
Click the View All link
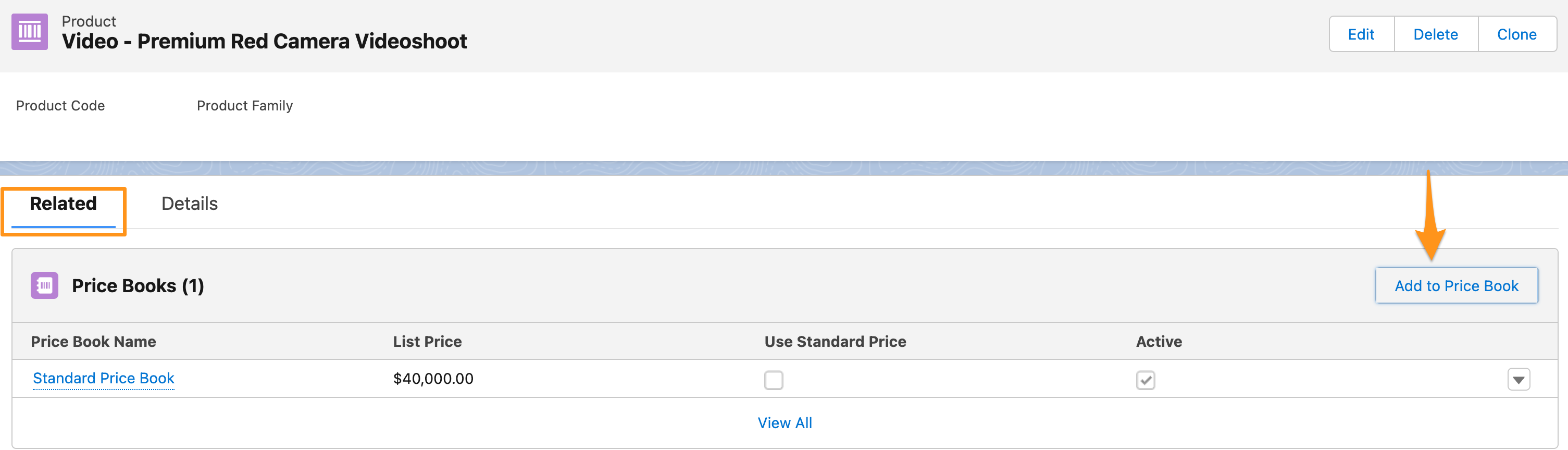coord(784,422)
